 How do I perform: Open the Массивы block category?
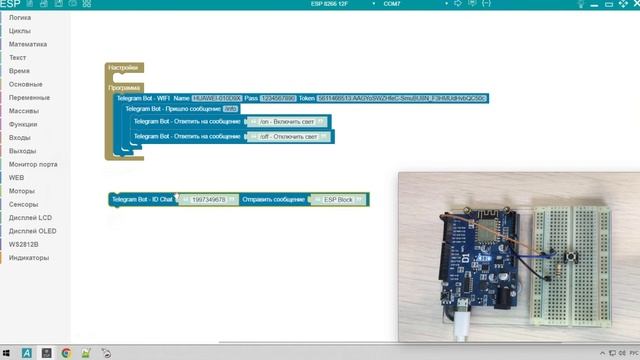point(24,111)
